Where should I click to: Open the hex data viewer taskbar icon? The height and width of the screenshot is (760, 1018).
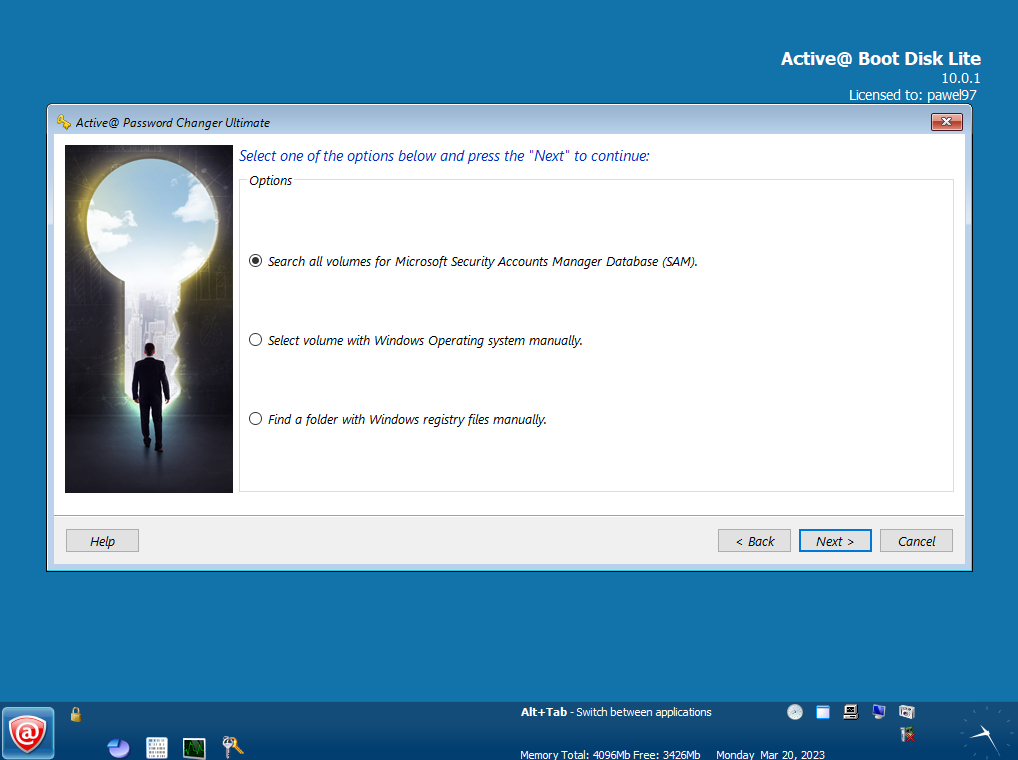click(x=156, y=748)
